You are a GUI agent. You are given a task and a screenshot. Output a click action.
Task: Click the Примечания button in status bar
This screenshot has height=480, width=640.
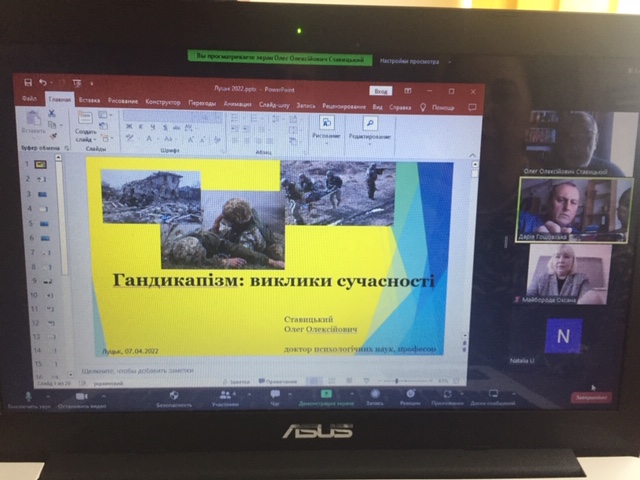[278, 382]
